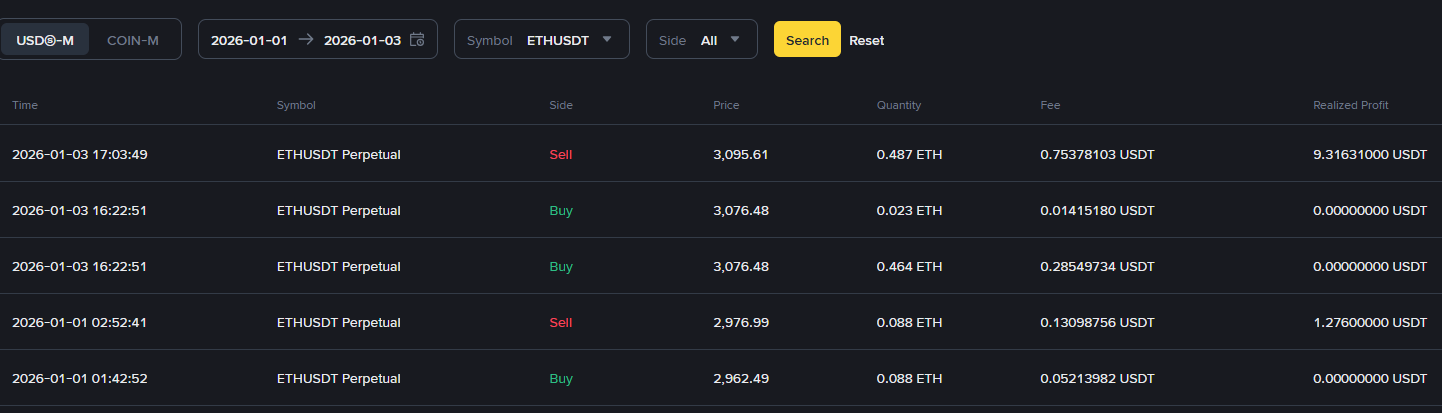Expand the Symbol ETHUSDT dropdown
Viewport: 1442px width, 413px height.
click(x=542, y=40)
